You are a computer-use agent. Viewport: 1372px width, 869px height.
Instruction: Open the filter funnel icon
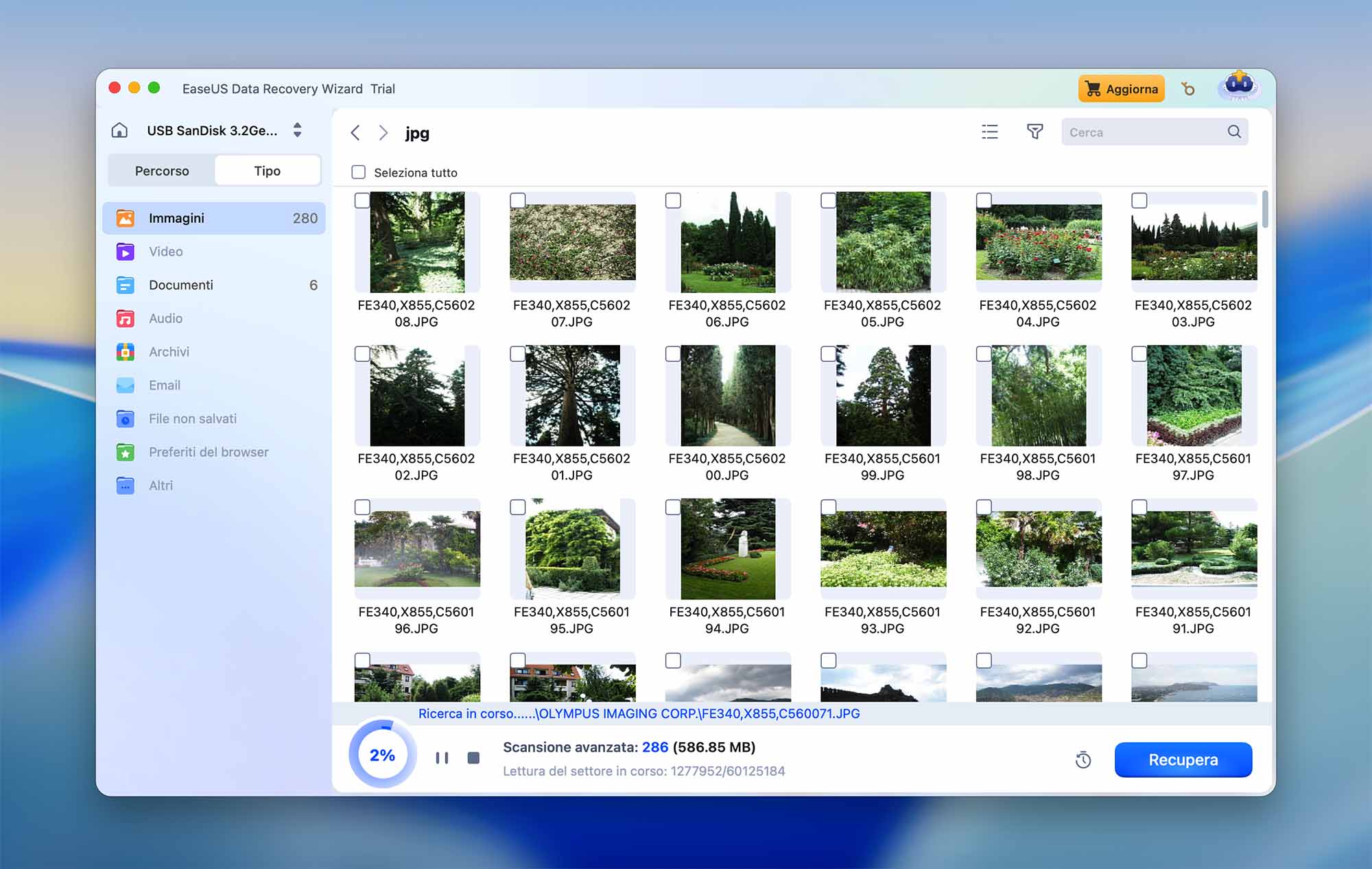tap(1034, 132)
